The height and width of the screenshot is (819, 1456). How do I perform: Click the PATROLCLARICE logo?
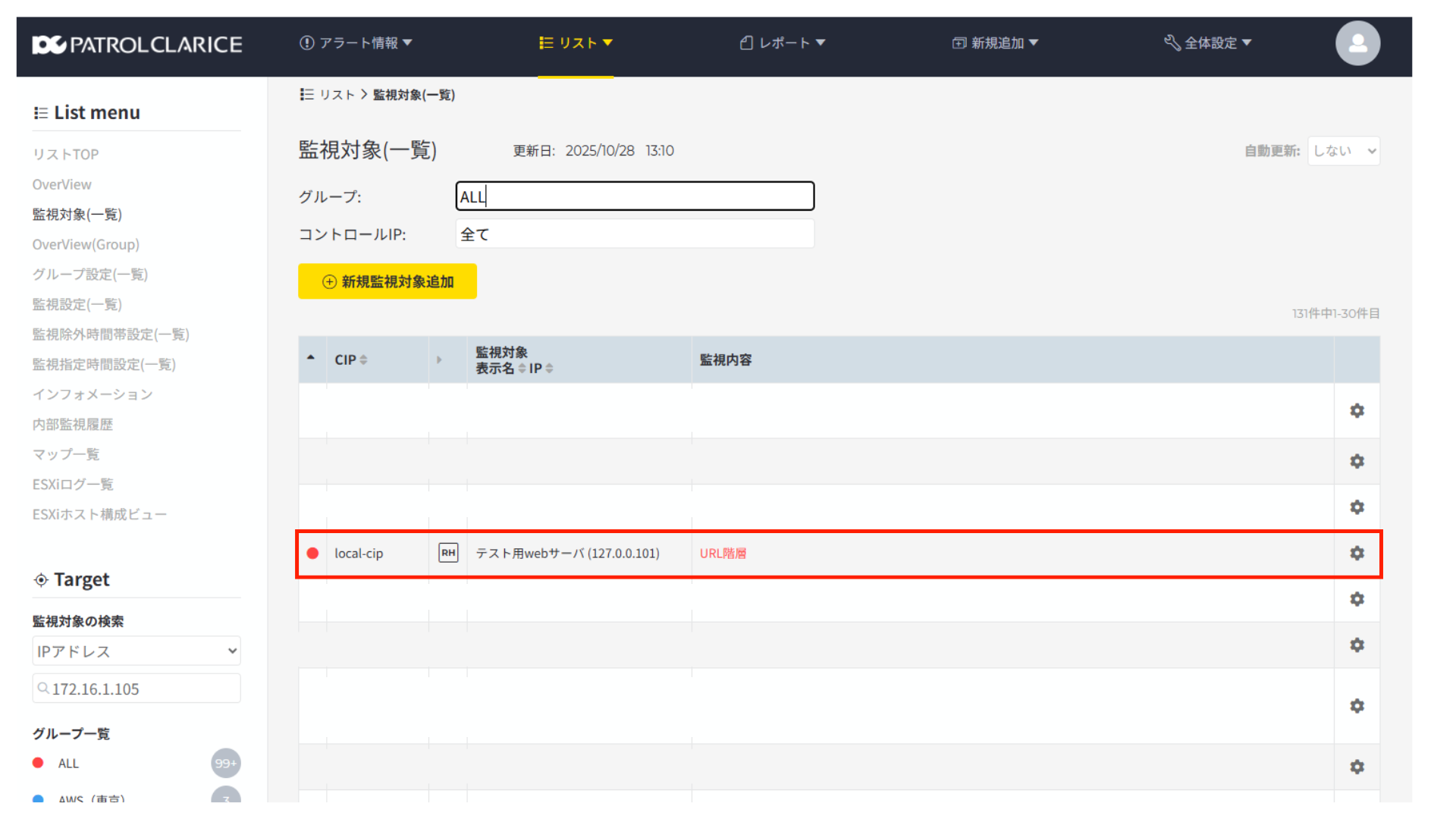pyautogui.click(x=137, y=45)
